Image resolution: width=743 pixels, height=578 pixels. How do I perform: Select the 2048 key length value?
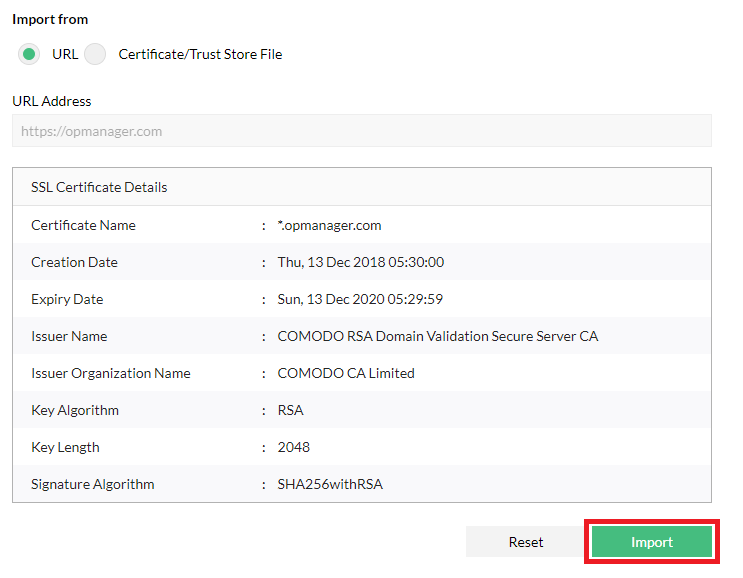point(293,447)
